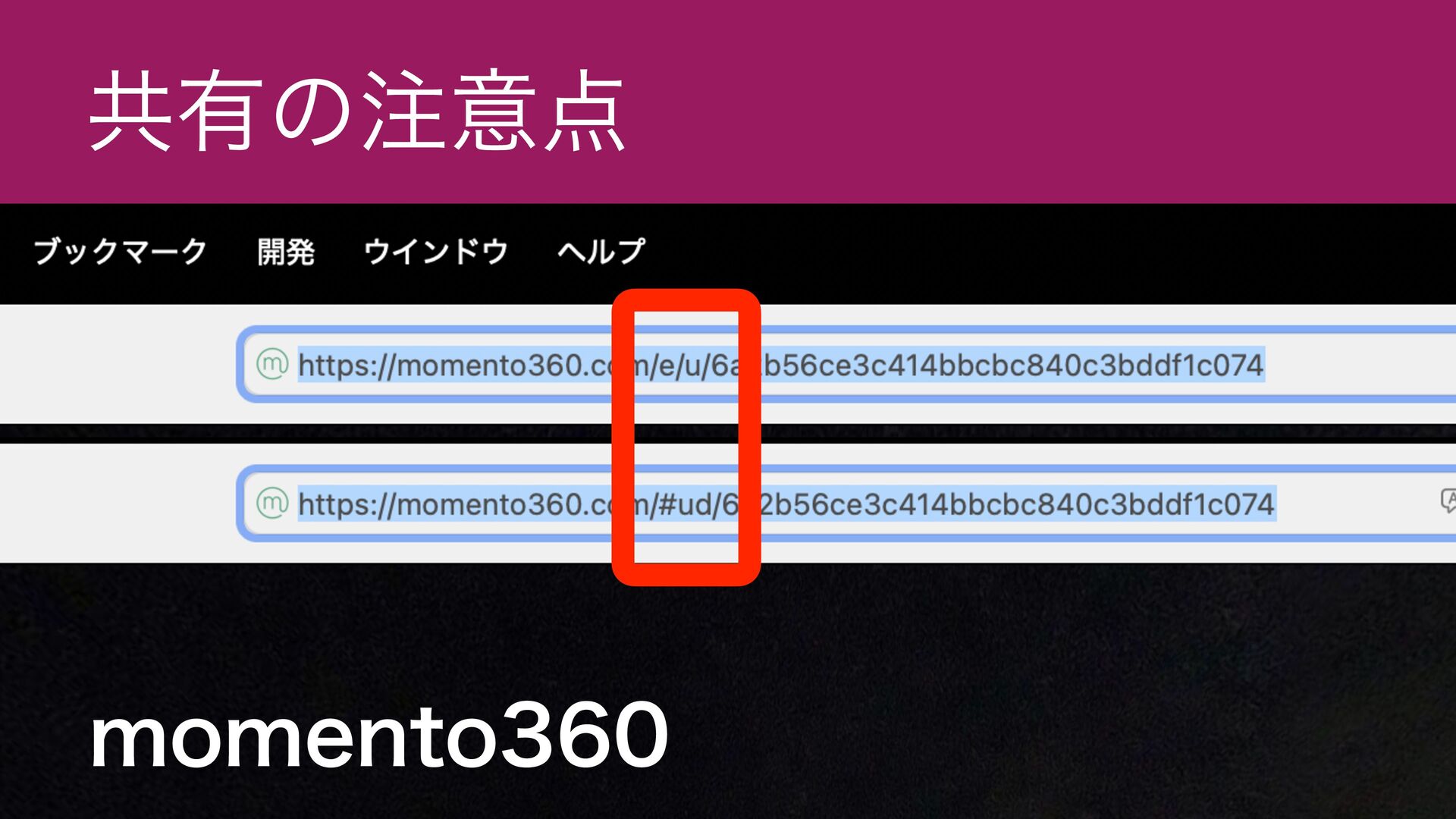Open the ウインドウ menu
The height and width of the screenshot is (819, 1456).
pos(436,251)
